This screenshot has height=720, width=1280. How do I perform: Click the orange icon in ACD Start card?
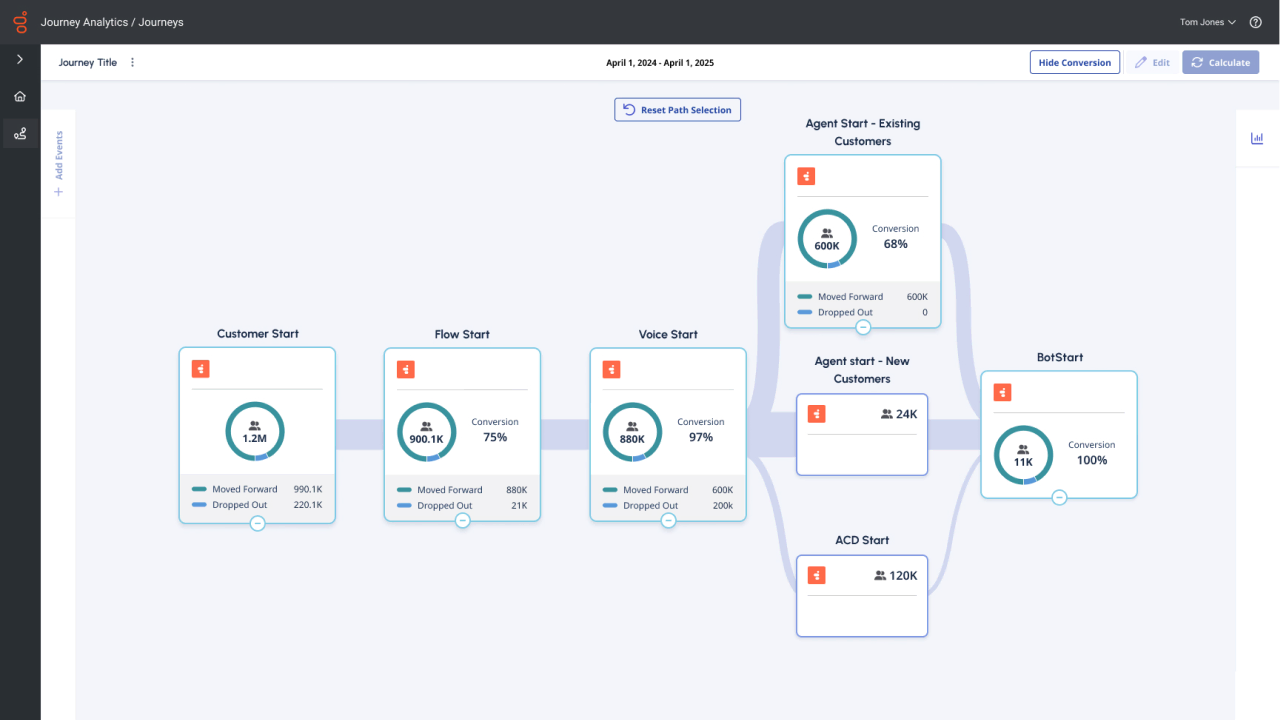point(817,576)
